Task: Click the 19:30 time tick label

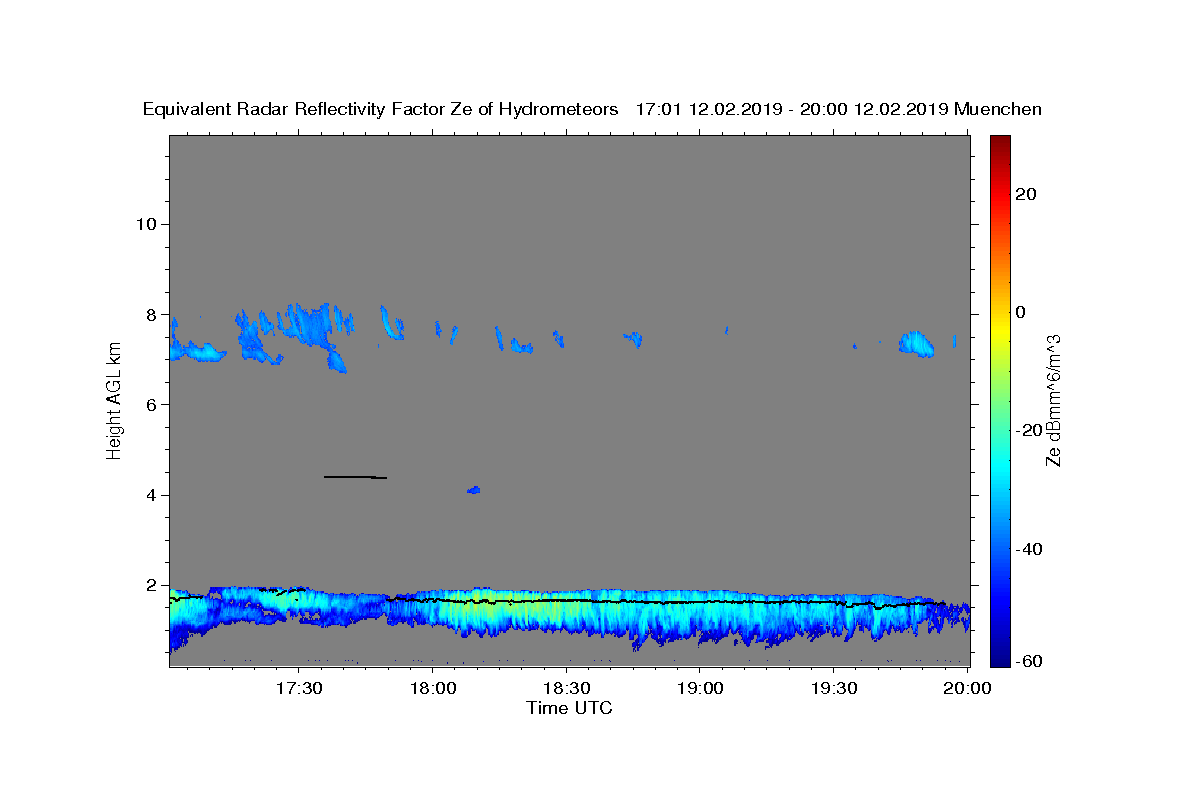Action: tap(834, 689)
